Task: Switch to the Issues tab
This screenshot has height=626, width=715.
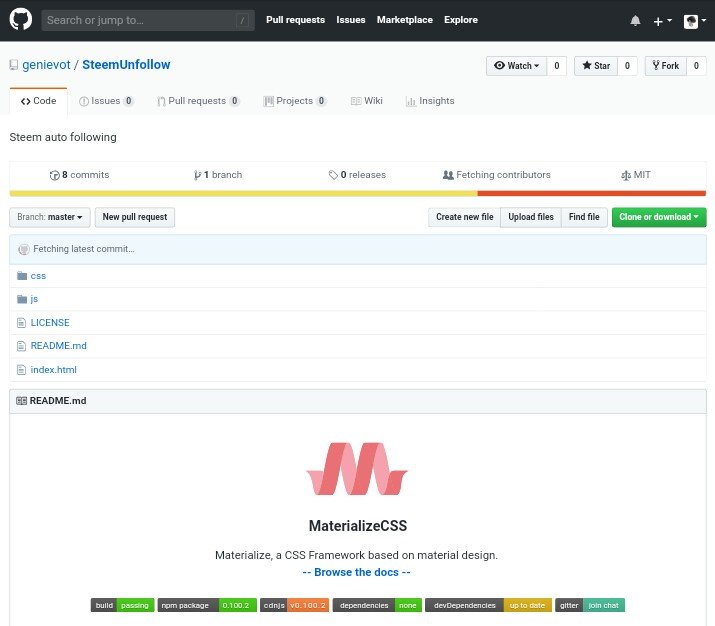Action: point(106,101)
